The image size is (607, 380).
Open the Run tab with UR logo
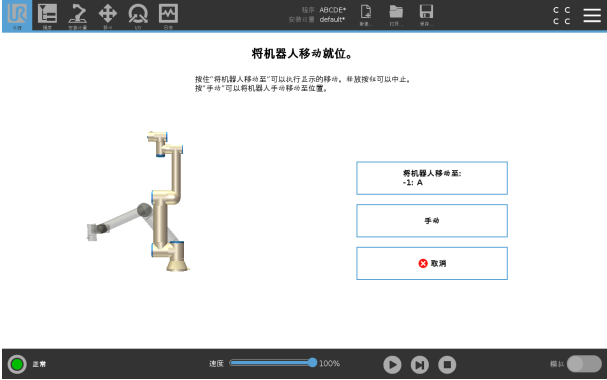pos(17,15)
